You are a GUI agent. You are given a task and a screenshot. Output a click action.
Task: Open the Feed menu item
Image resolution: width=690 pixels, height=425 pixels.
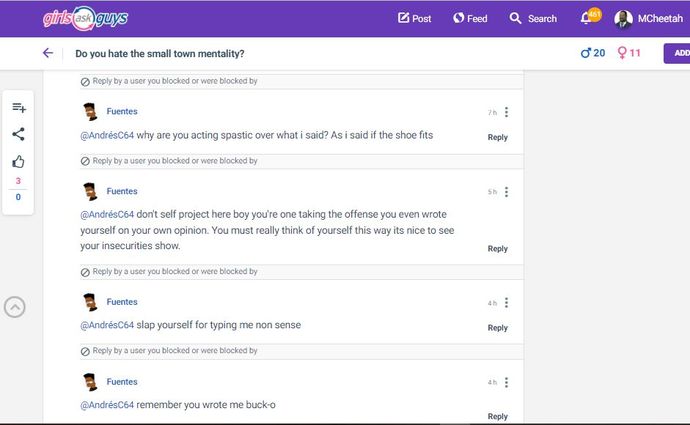(x=470, y=18)
